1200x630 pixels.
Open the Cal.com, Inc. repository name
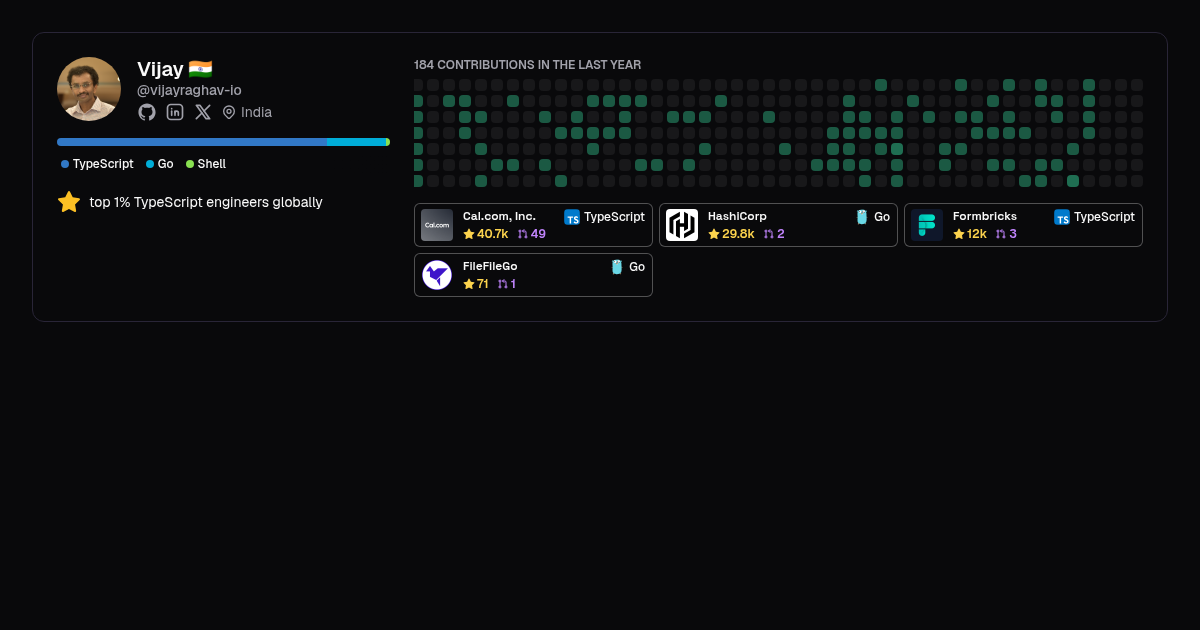pyautogui.click(x=499, y=216)
